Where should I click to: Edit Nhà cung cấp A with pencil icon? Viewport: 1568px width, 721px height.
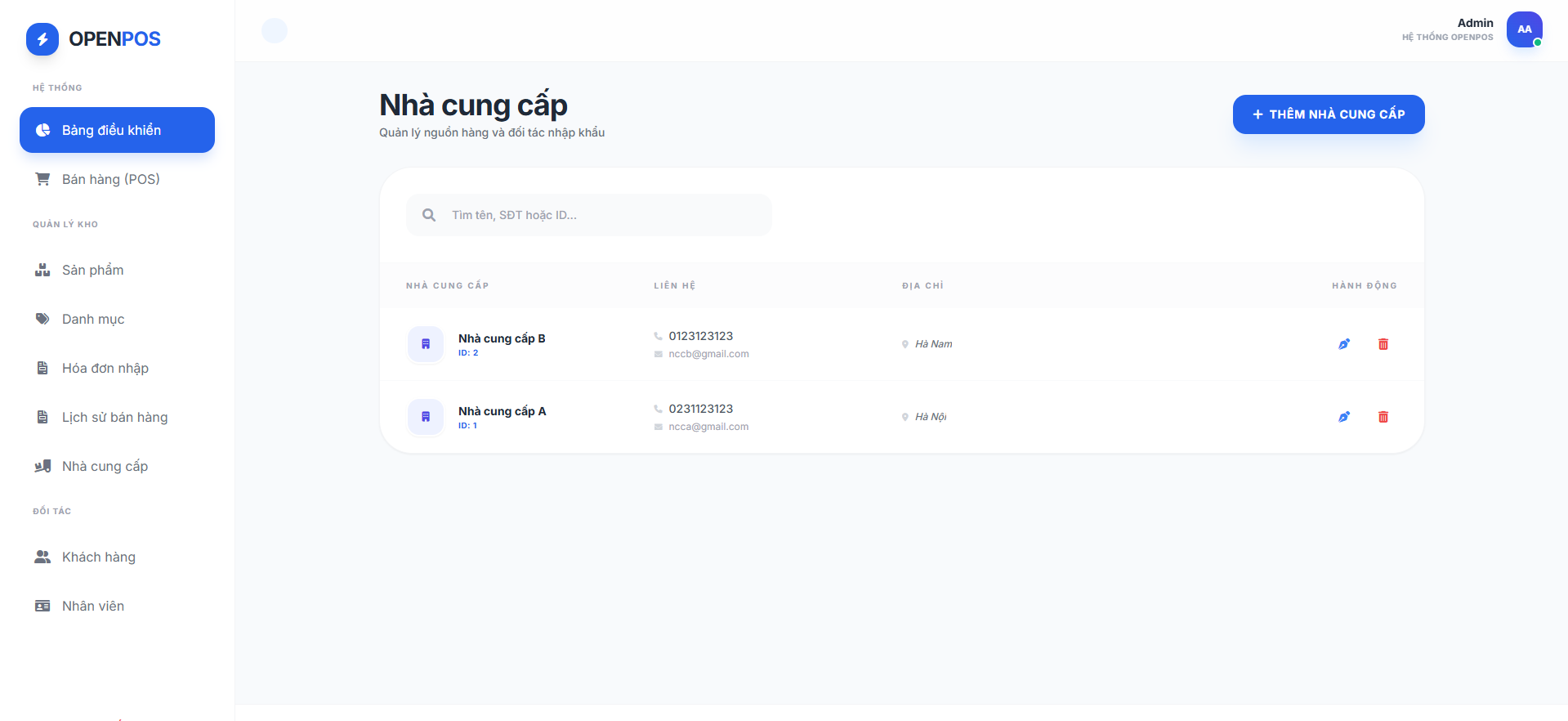1344,417
